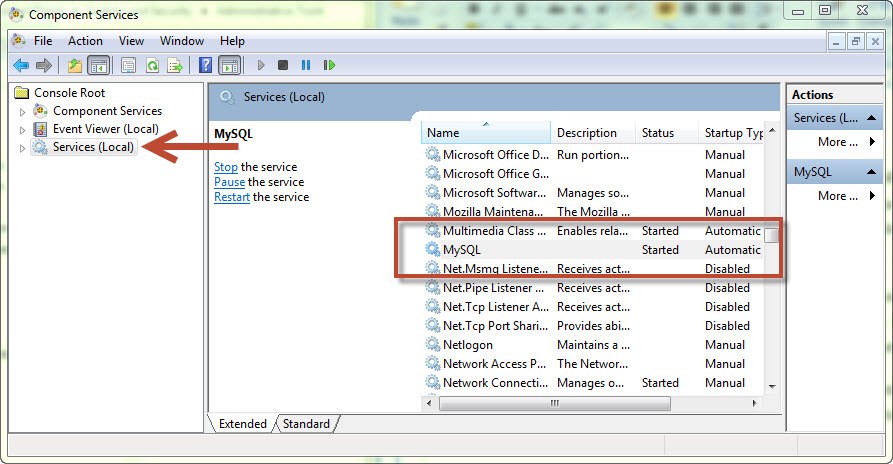Click the horizontal scrollbar thumb
893x464 pixels.
pos(555,403)
